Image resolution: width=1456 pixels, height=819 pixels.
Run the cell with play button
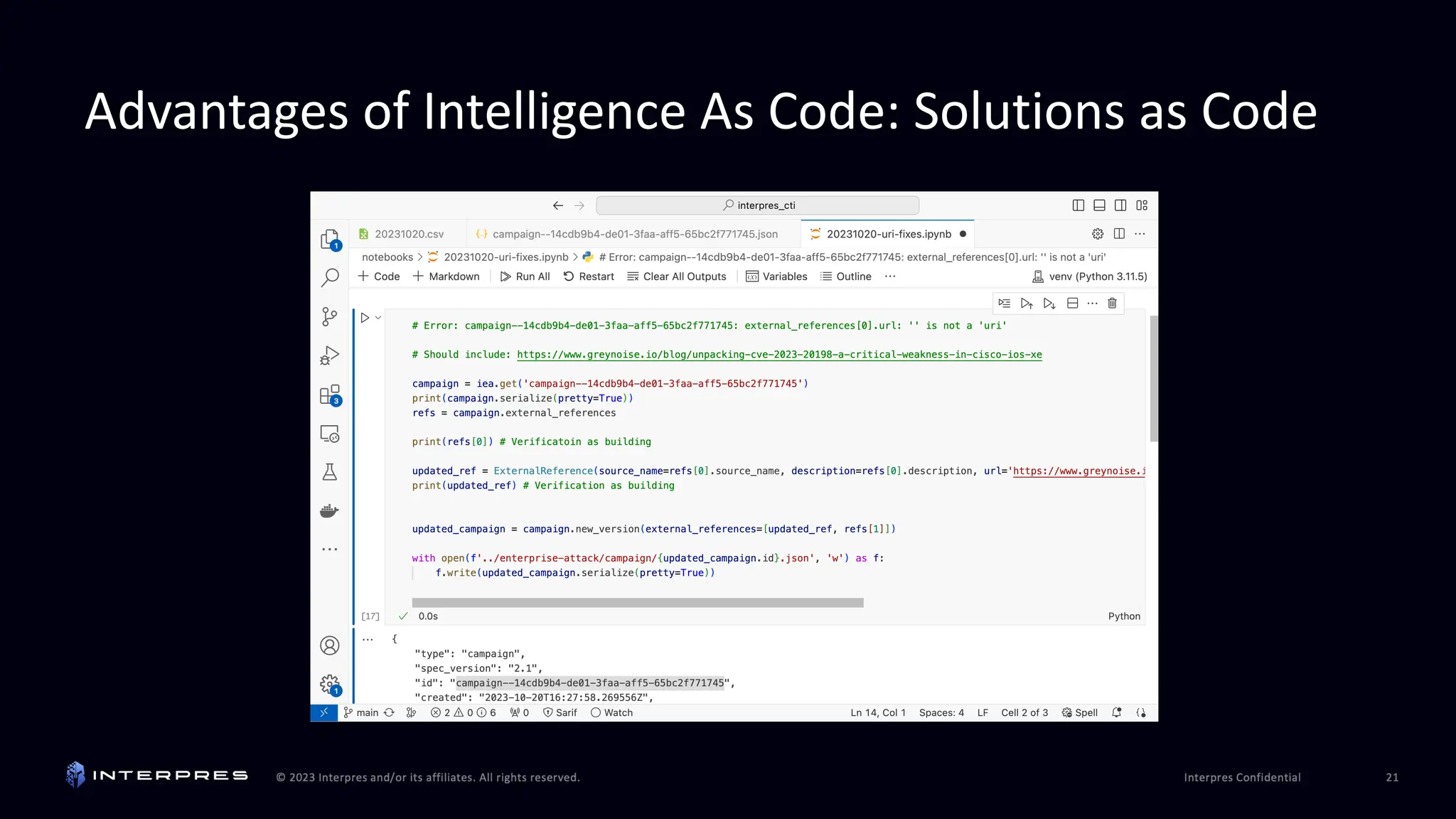[x=365, y=318]
